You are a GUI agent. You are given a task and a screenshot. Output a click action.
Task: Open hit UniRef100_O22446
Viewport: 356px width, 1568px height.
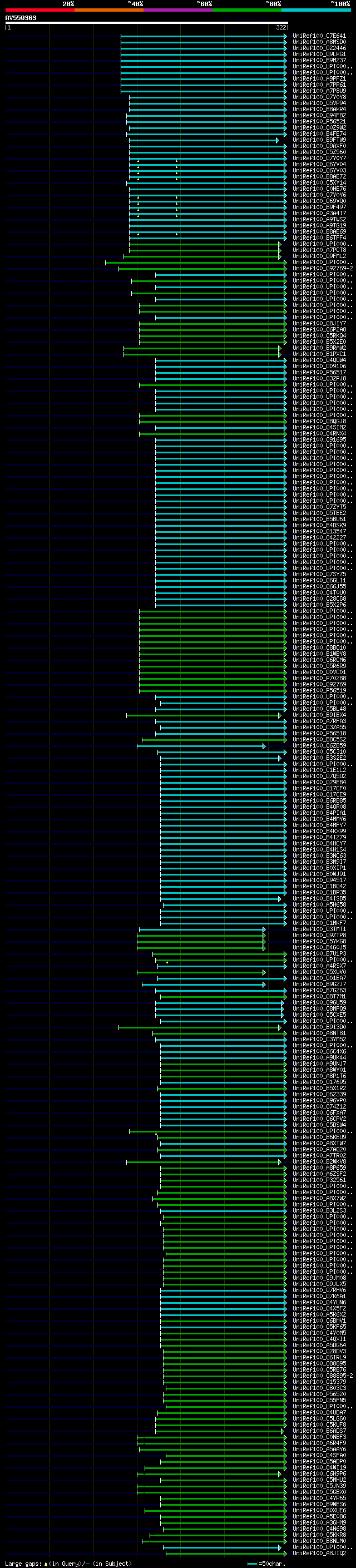click(x=319, y=48)
